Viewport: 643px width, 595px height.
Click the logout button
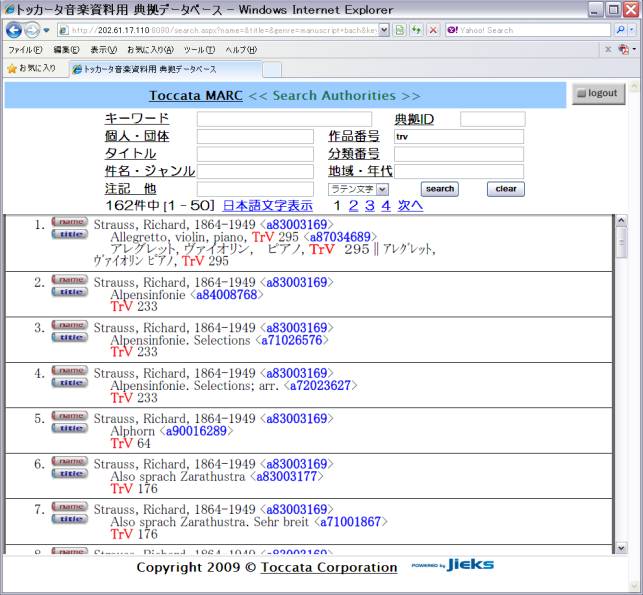[598, 93]
